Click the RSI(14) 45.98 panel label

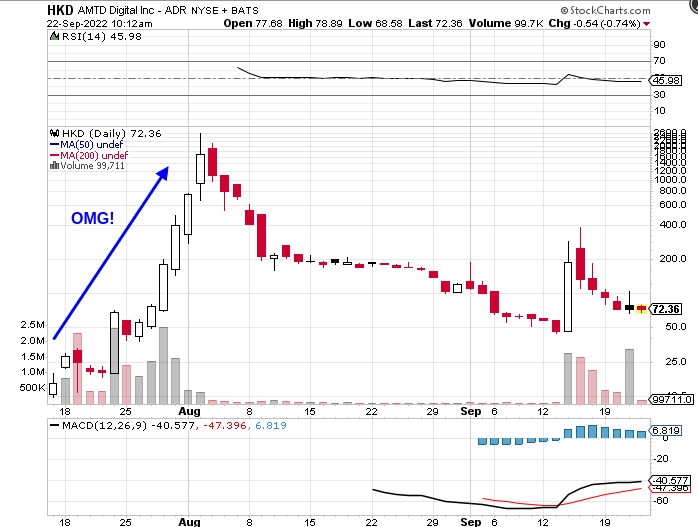pyautogui.click(x=101, y=36)
